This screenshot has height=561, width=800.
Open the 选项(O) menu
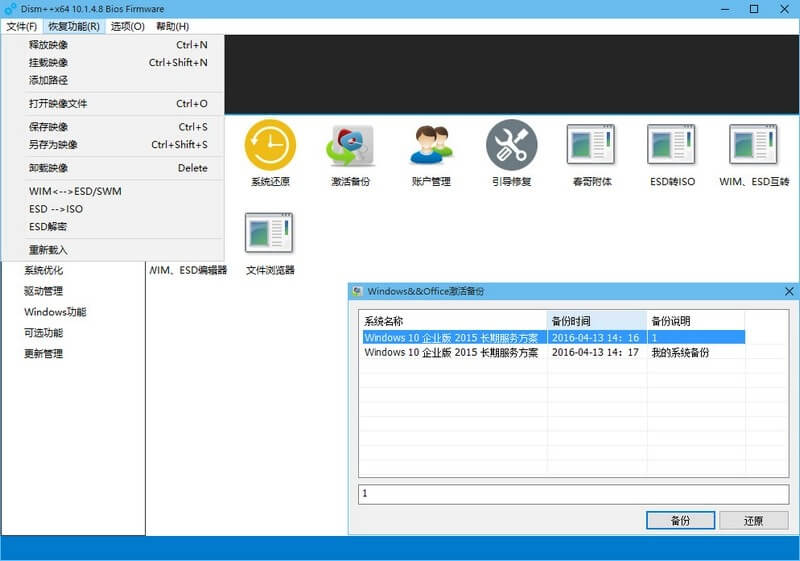click(x=127, y=26)
